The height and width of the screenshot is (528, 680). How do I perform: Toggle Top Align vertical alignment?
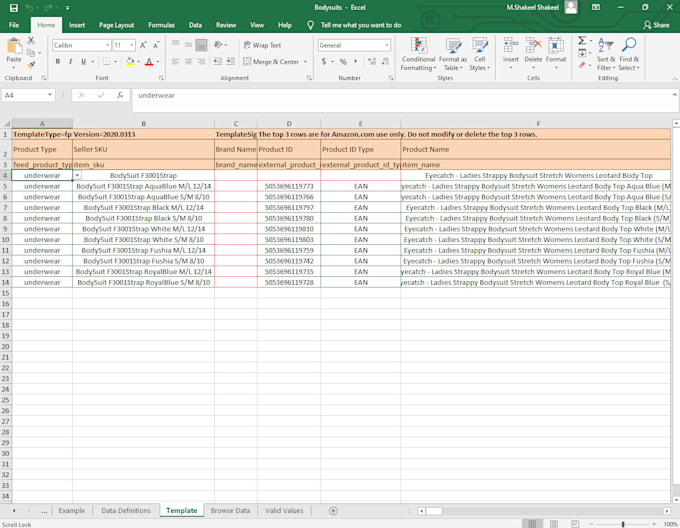176,45
